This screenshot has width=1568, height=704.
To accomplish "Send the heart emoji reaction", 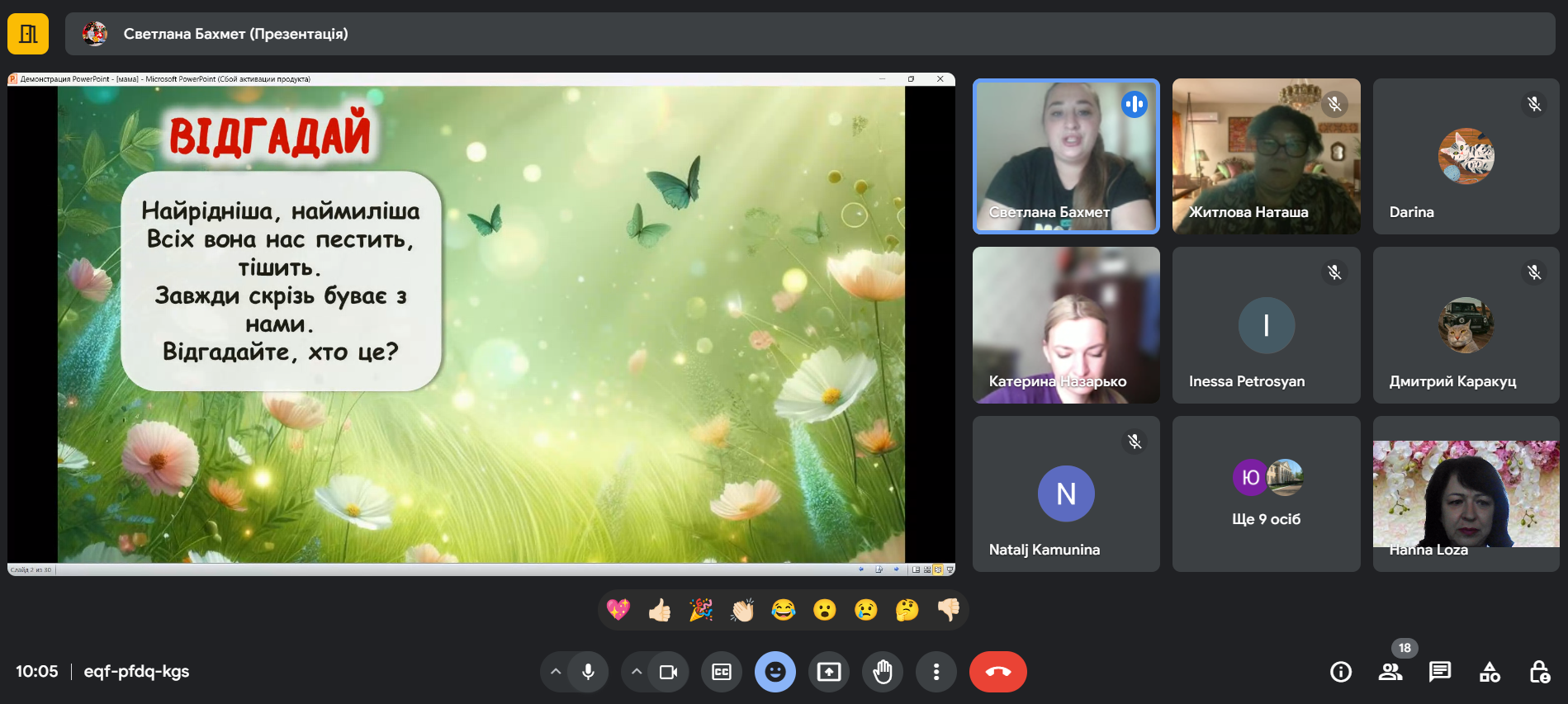I will click(x=618, y=610).
